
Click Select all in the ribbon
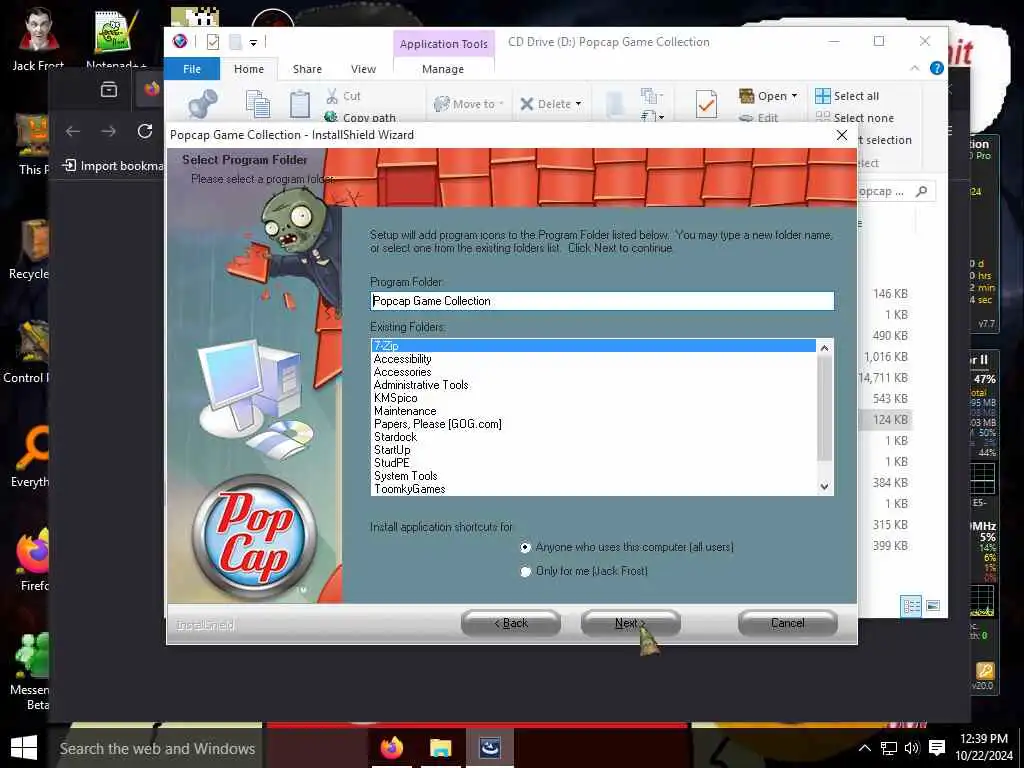point(847,96)
